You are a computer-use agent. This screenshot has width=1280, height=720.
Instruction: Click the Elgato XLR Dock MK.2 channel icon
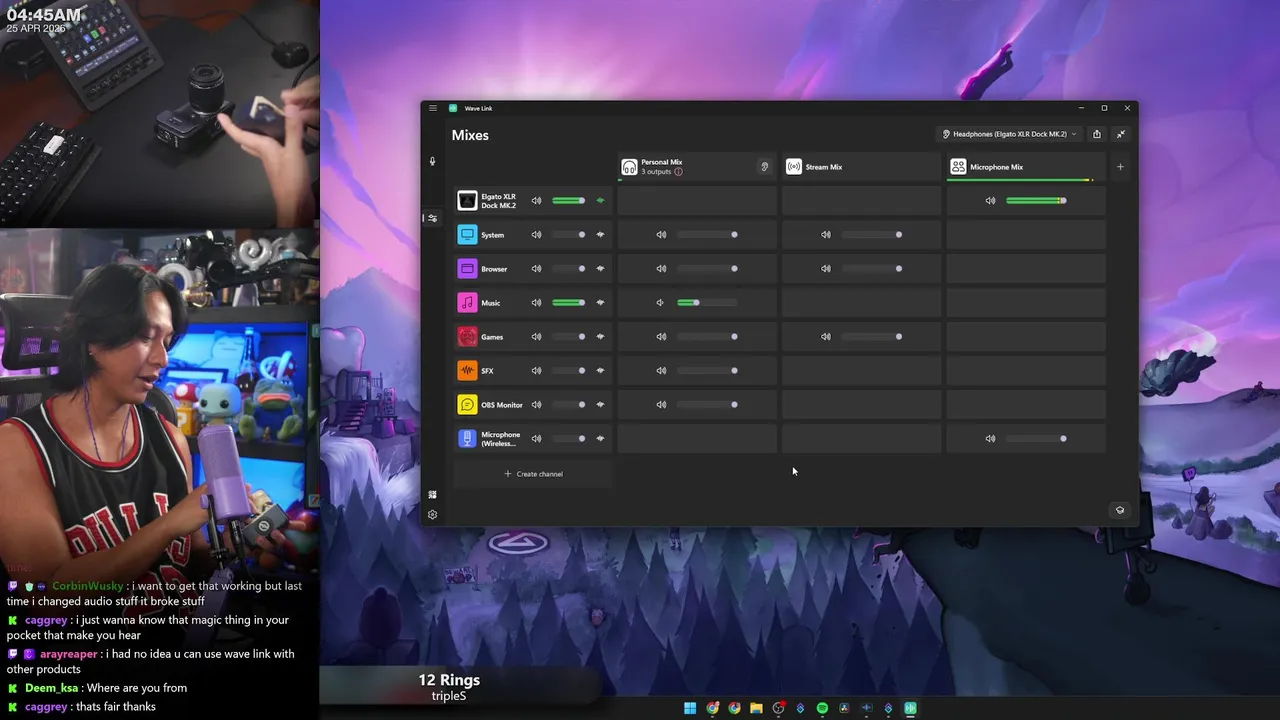(467, 201)
